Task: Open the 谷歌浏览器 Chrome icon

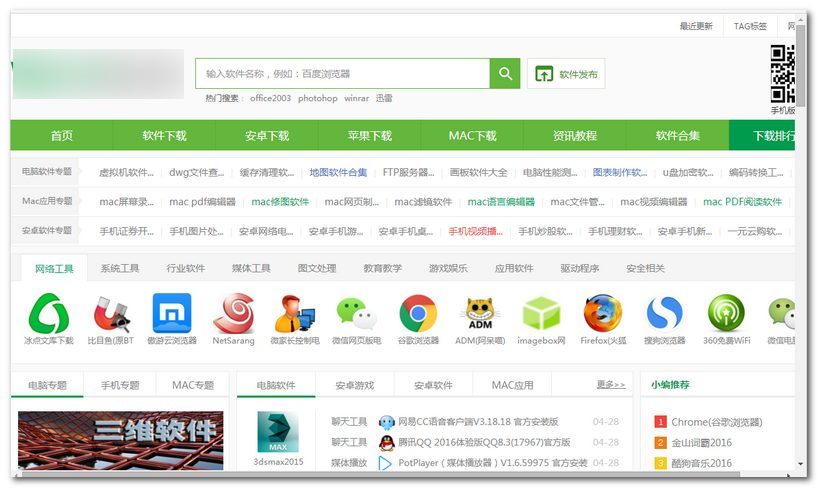Action: pos(418,313)
